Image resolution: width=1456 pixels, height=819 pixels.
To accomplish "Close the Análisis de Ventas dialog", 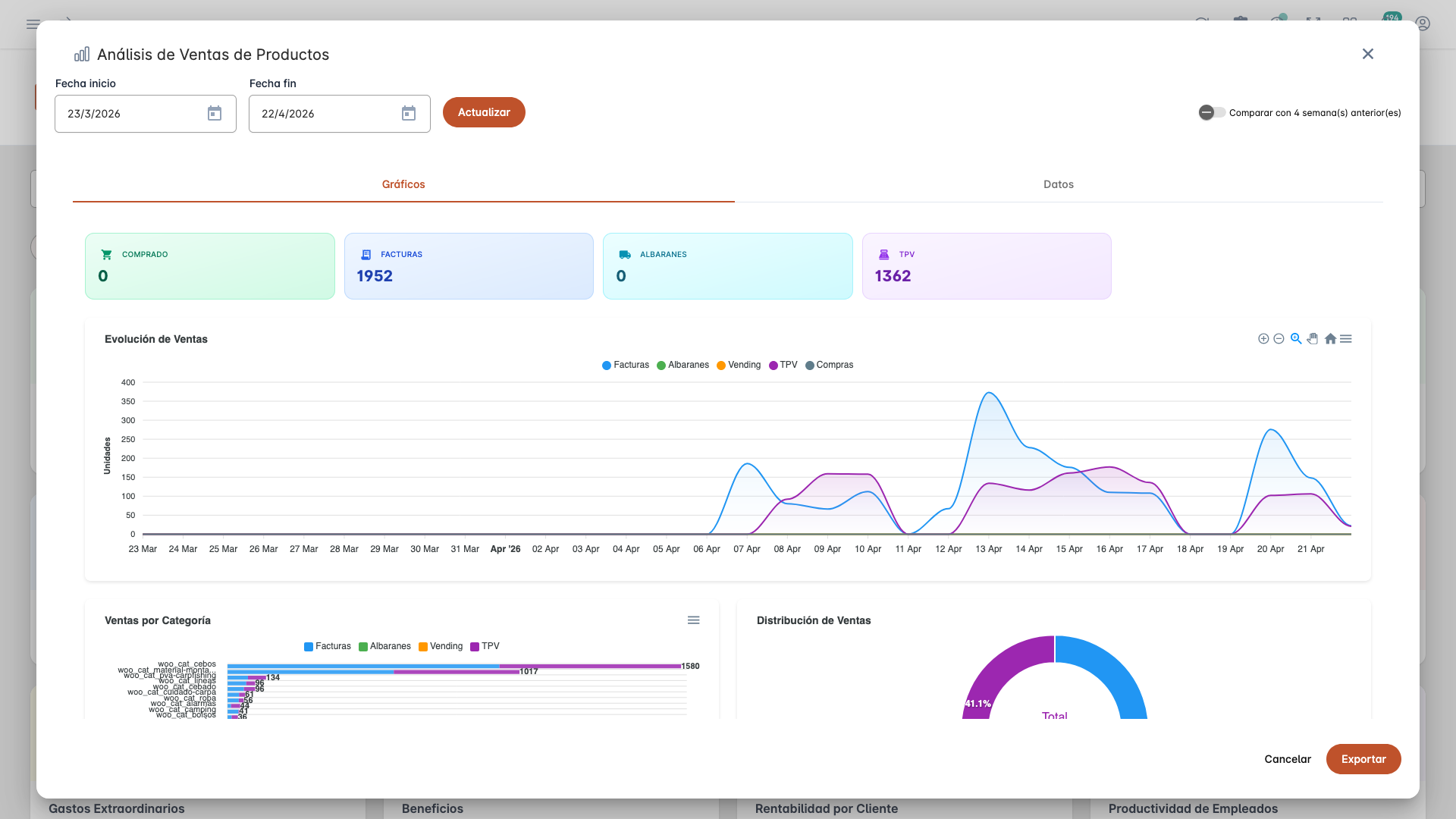I will (1367, 54).
